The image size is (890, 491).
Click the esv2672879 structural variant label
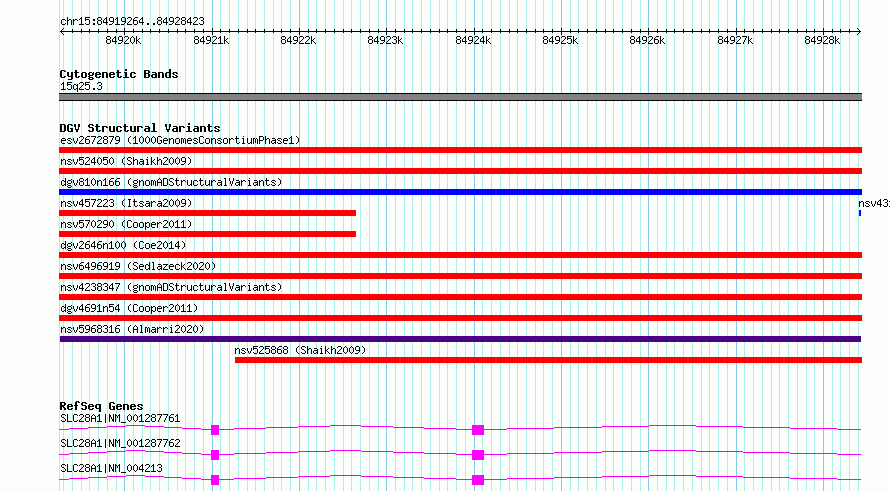pos(180,140)
